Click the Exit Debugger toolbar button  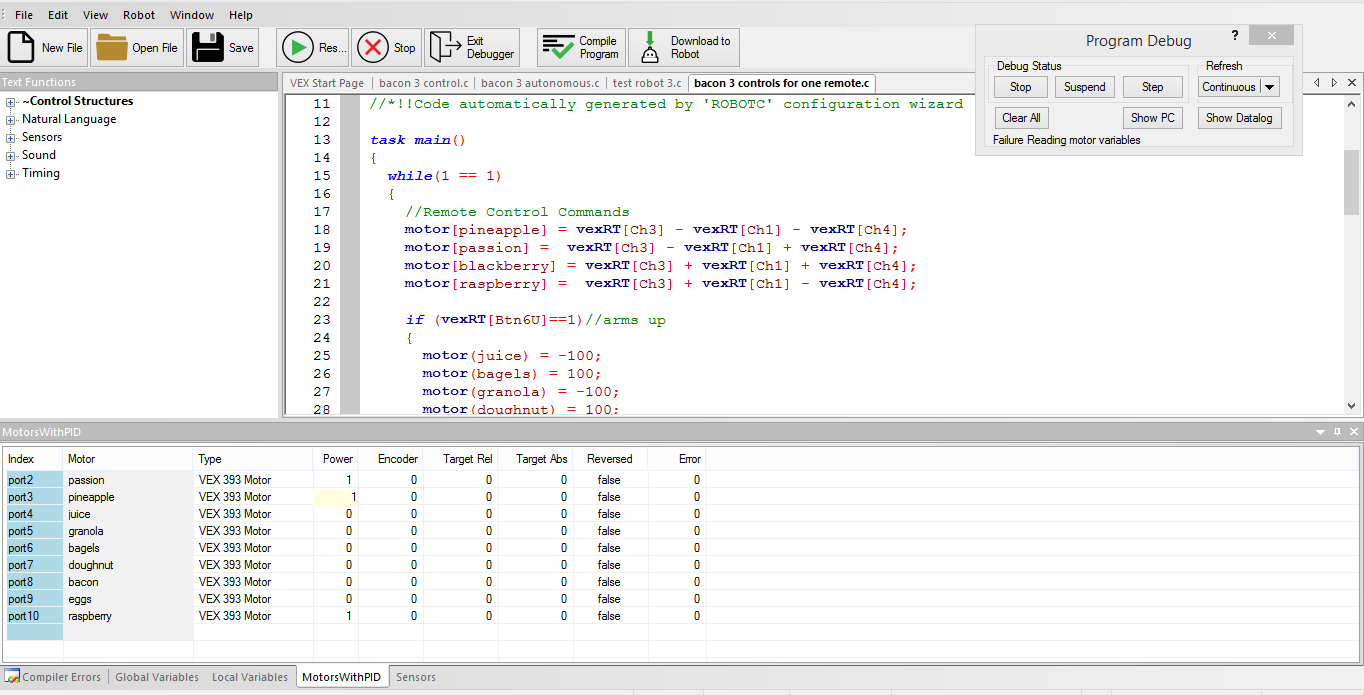click(472, 47)
